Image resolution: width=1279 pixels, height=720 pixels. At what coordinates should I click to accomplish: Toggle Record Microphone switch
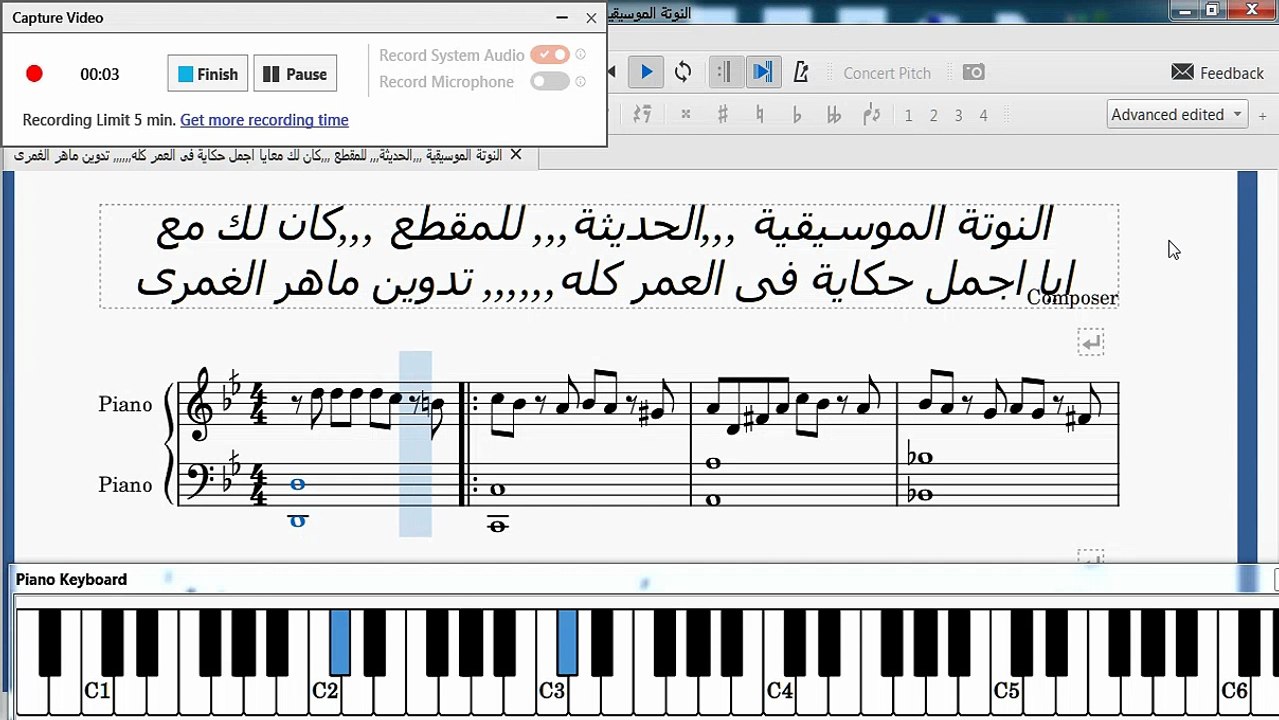(x=549, y=82)
